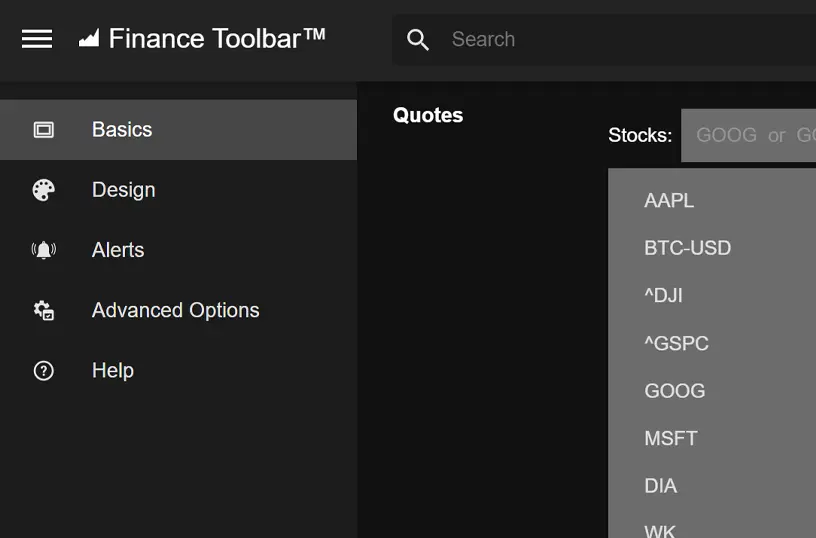Go to the Design section
The image size is (816, 538).
[178, 190]
